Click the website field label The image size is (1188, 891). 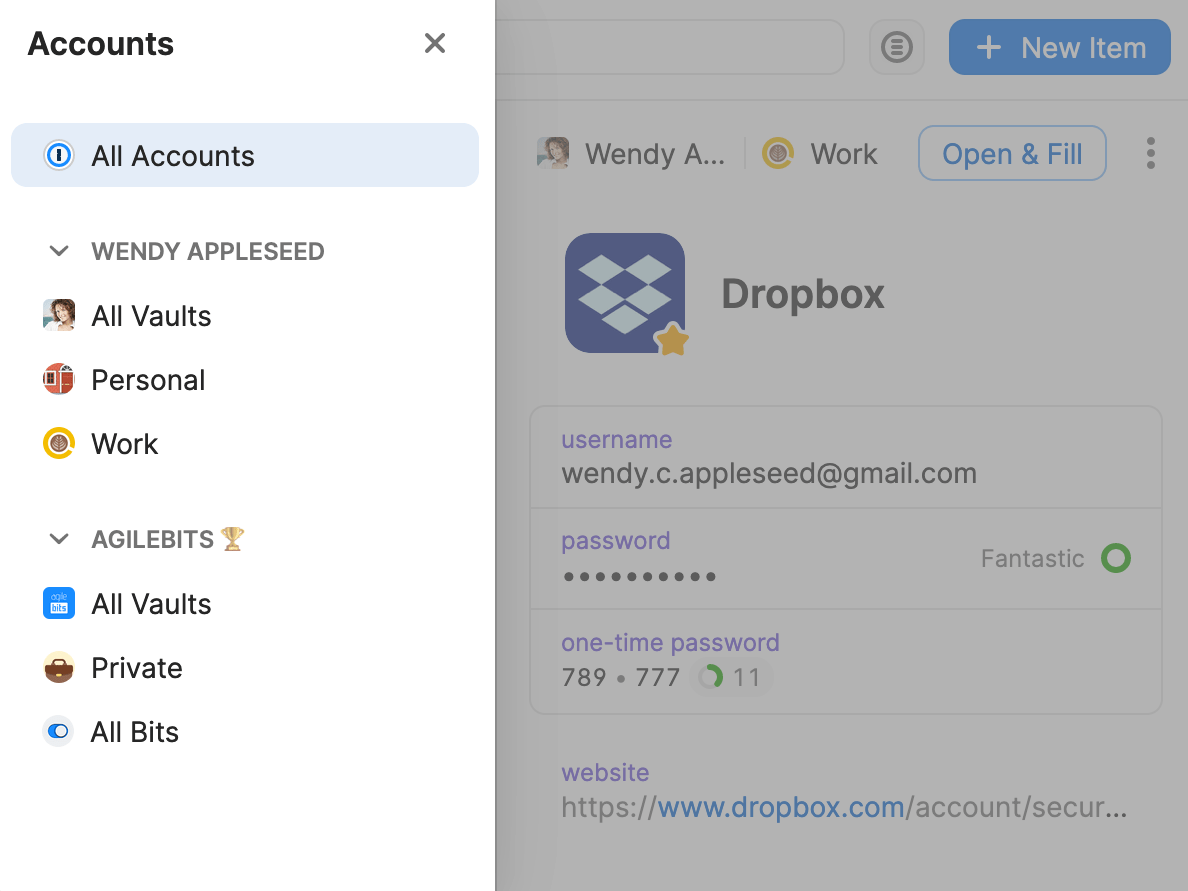point(605,772)
